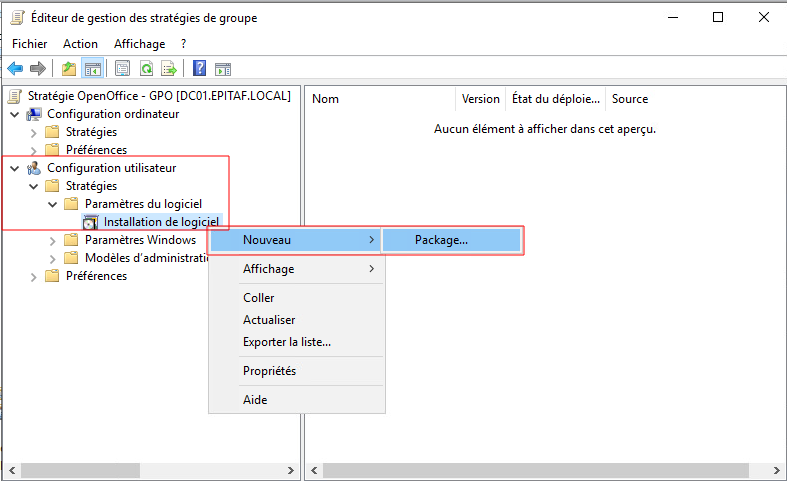Select Package... in the submenu

tap(441, 240)
